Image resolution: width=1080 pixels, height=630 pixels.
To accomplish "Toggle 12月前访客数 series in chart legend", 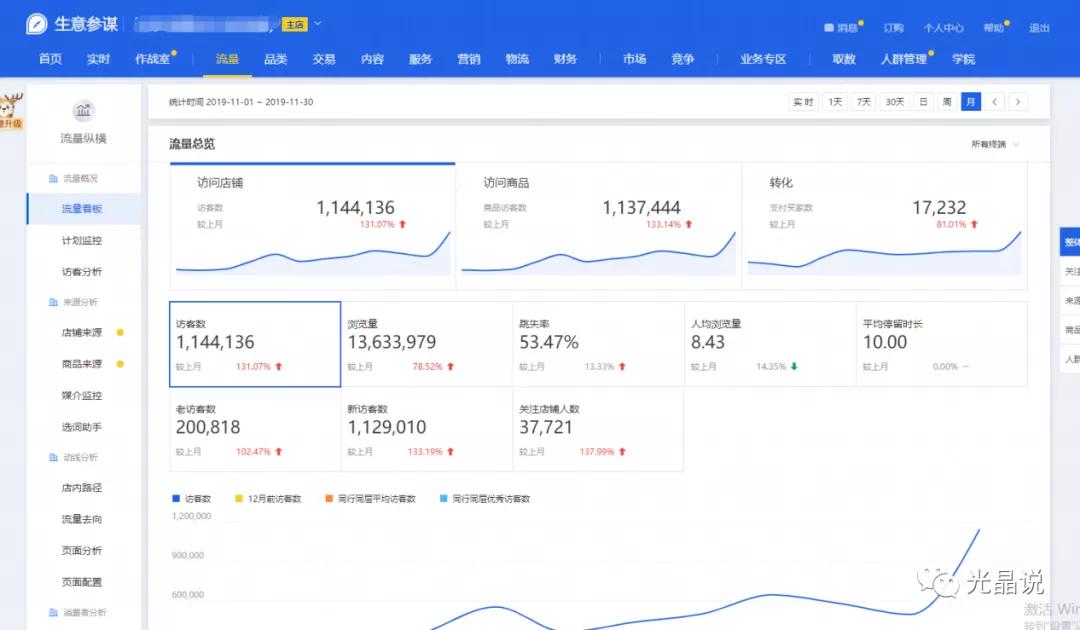I will tap(269, 498).
